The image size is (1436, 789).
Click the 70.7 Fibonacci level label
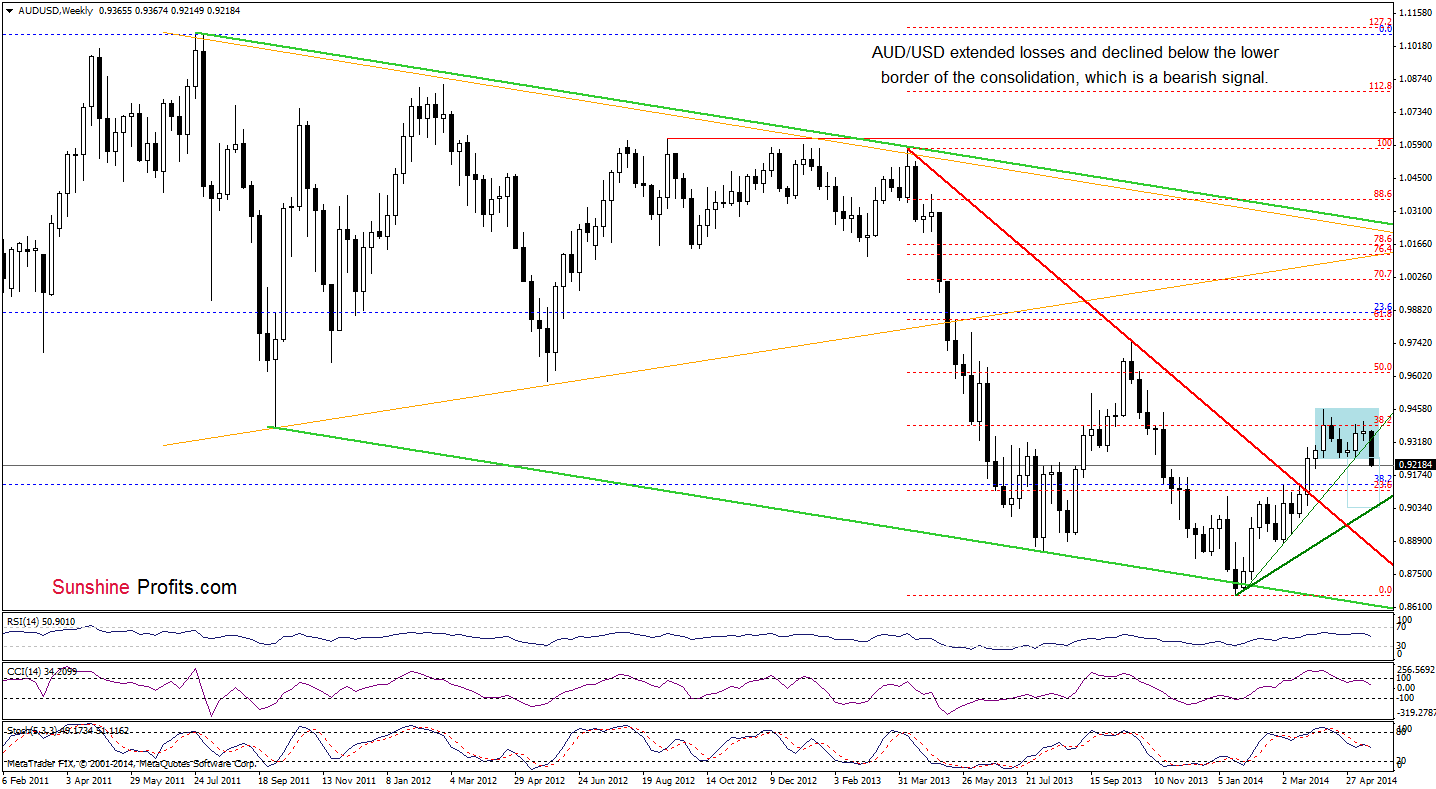click(x=1383, y=274)
